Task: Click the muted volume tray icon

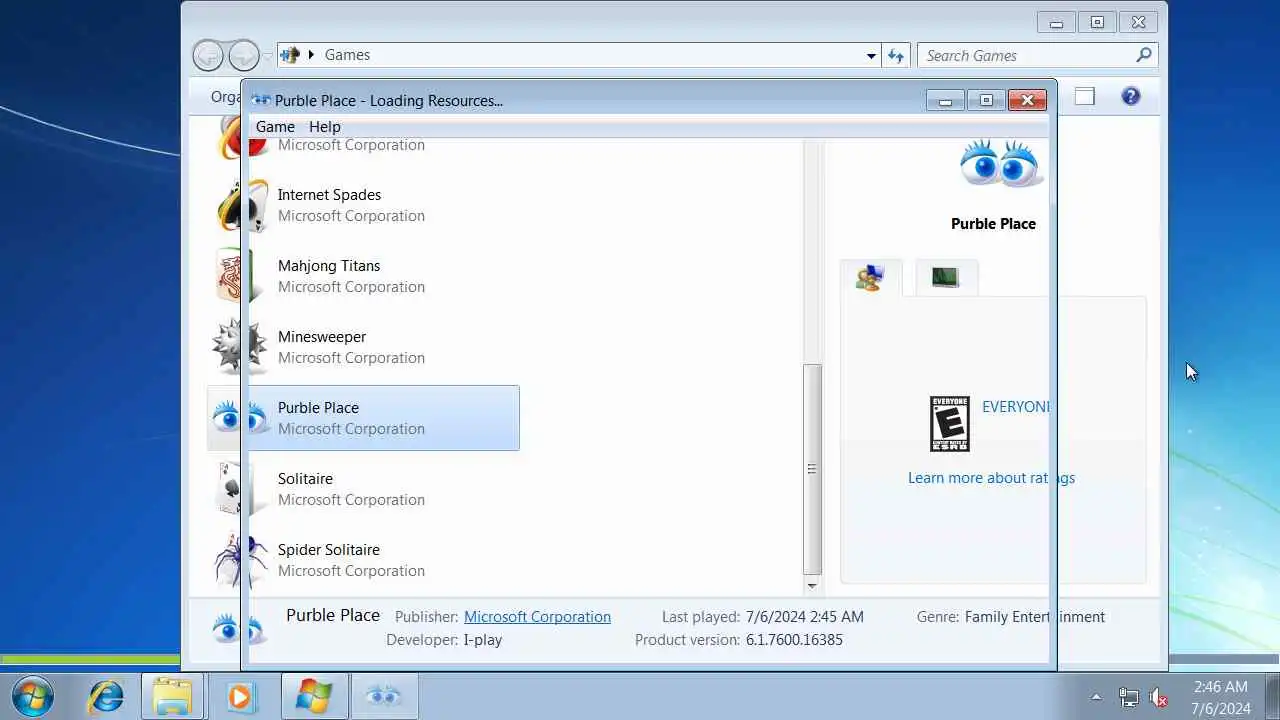Action: [1159, 697]
